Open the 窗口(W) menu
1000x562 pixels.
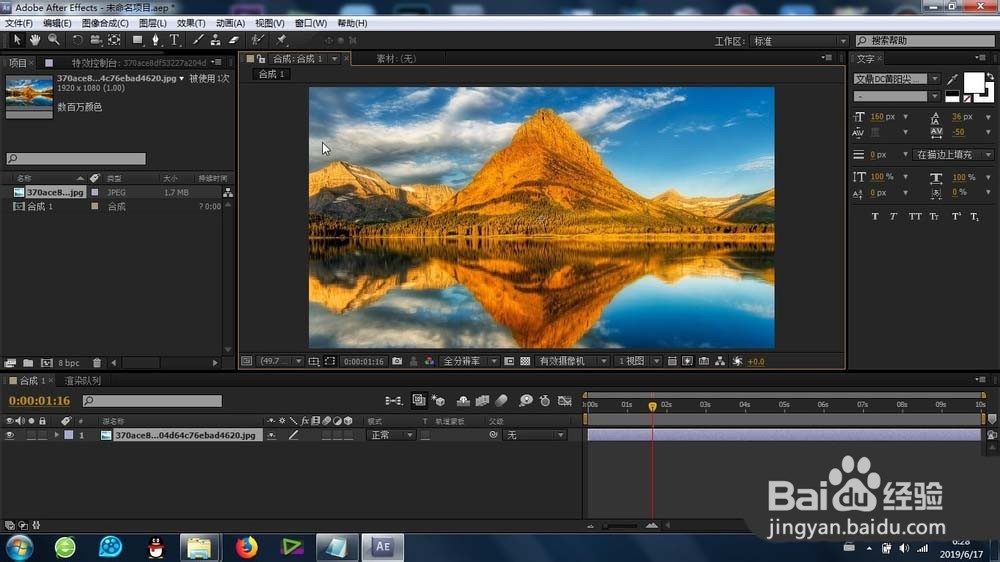(311, 23)
